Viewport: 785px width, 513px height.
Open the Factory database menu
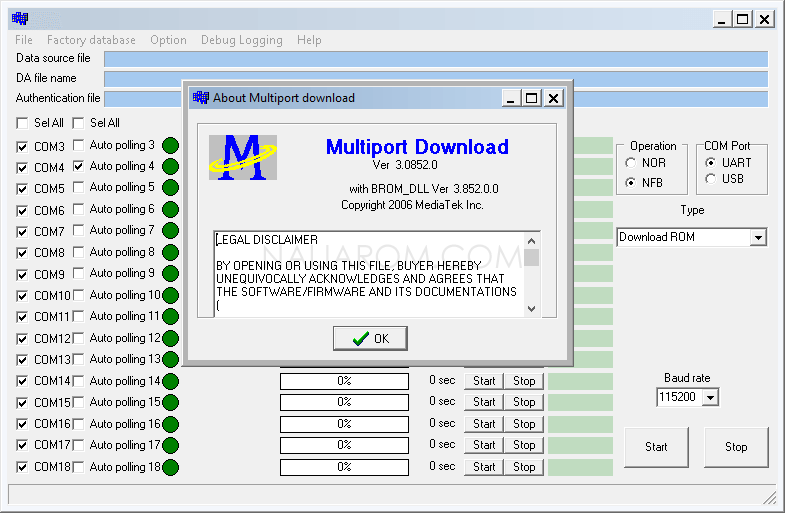tap(91, 40)
